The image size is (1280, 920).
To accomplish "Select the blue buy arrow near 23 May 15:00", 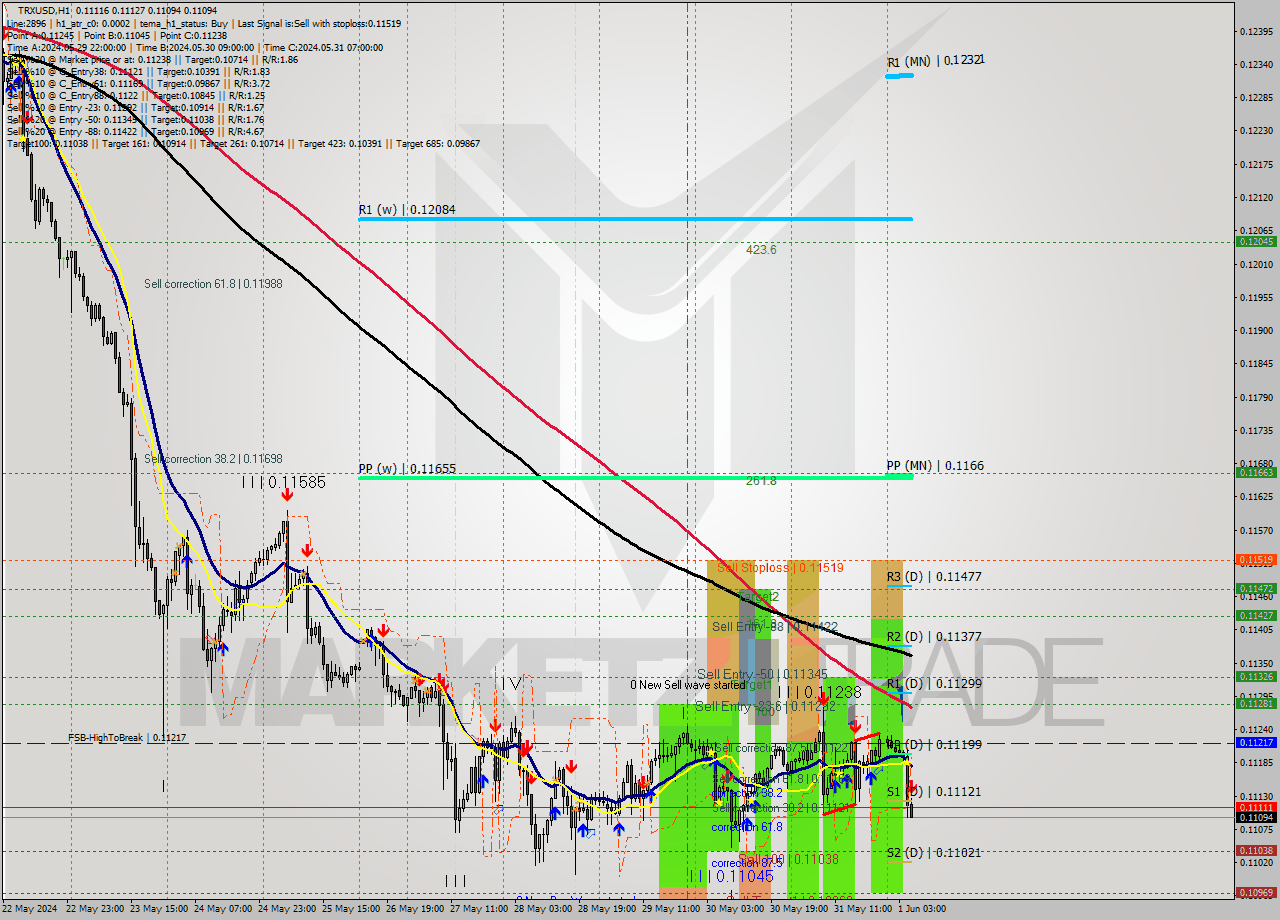I will pos(187,560).
